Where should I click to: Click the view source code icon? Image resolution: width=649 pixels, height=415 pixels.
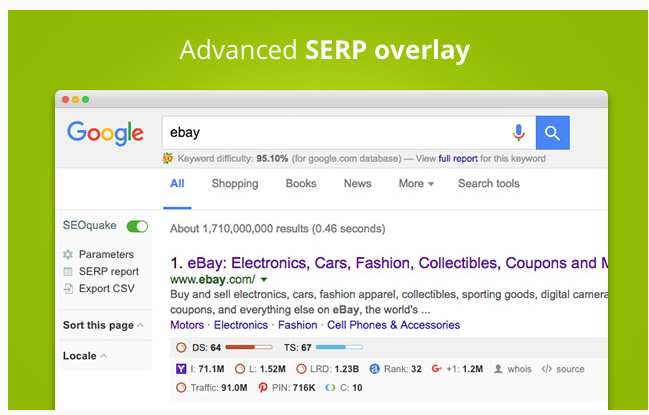pyautogui.click(x=547, y=369)
